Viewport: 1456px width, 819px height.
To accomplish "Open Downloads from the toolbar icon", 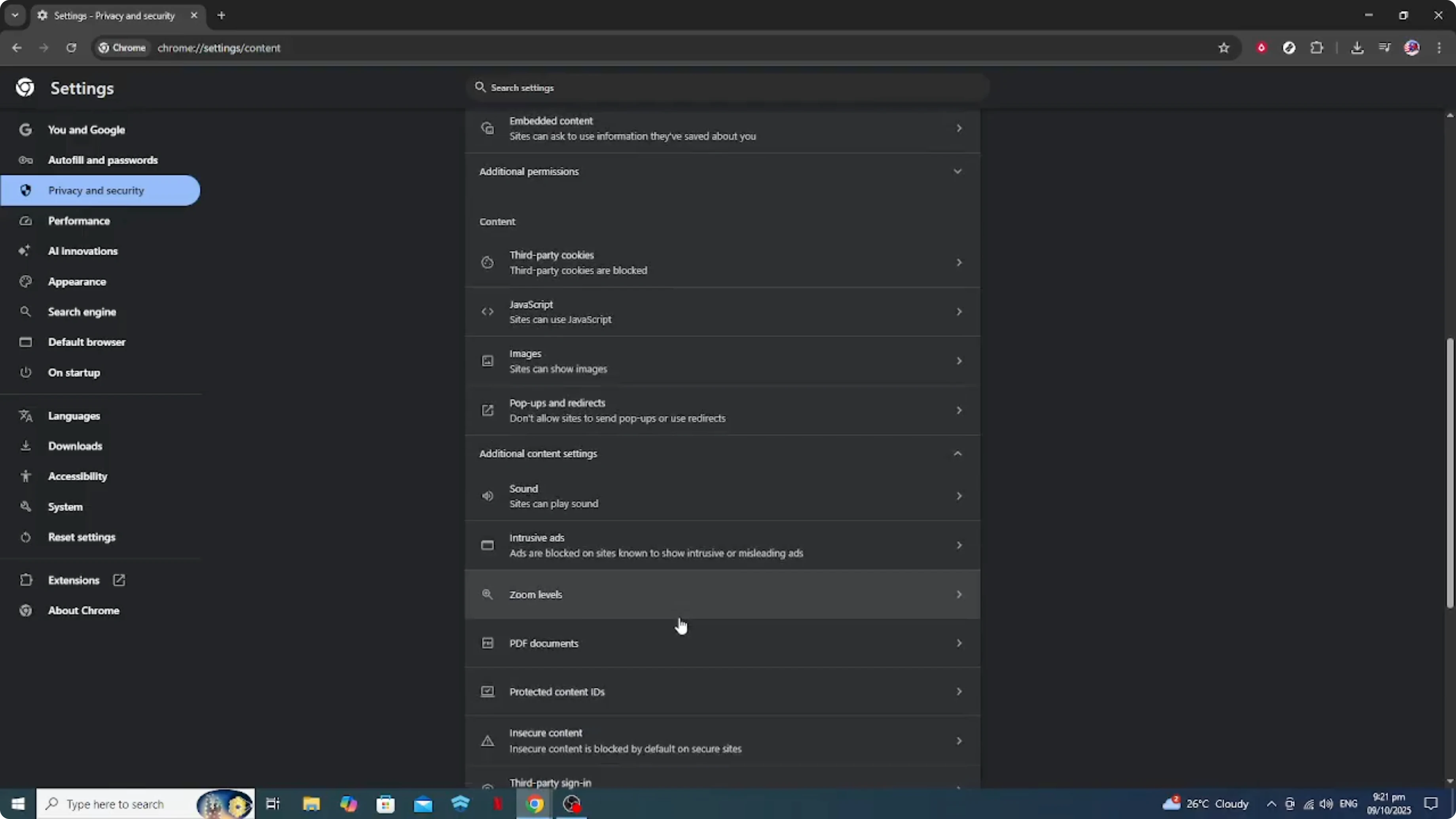I will click(1357, 48).
